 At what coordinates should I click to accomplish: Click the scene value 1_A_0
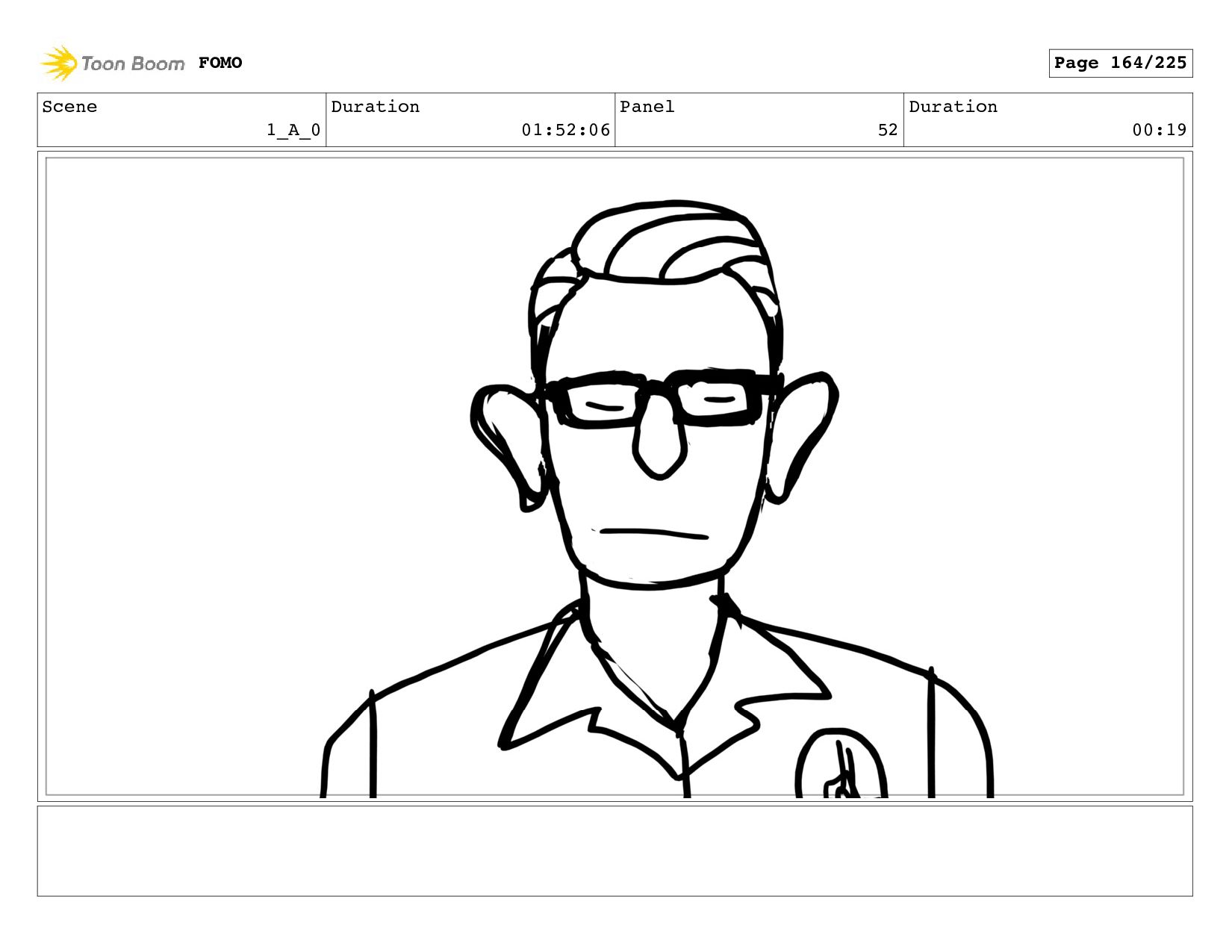pyautogui.click(x=293, y=130)
